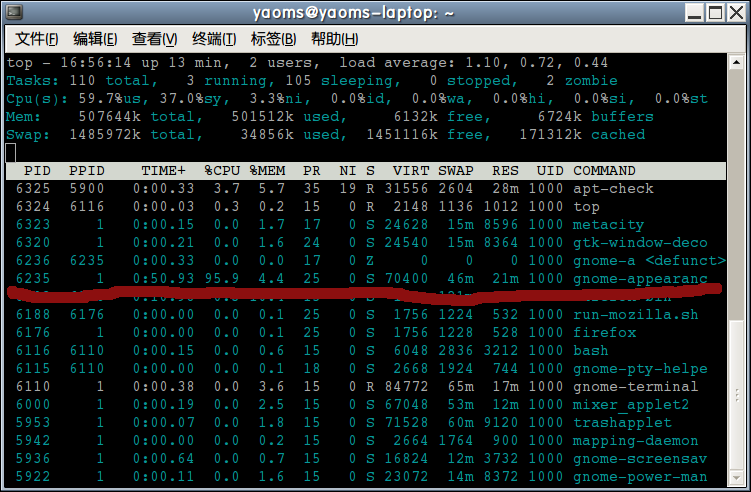Click the run-mozilla.sh process name

[x=636, y=315]
